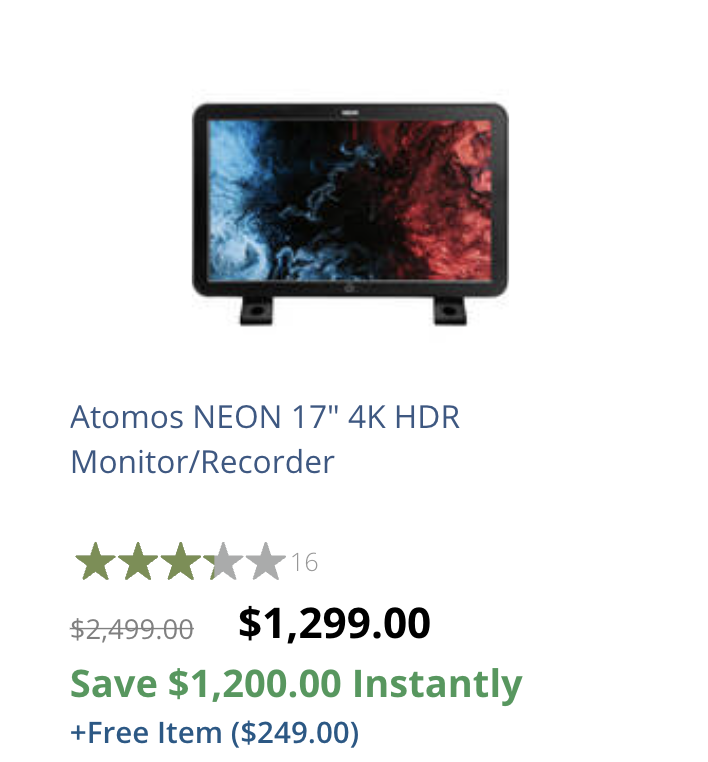Click the crossed-out $2,499.00 original price

132,629
